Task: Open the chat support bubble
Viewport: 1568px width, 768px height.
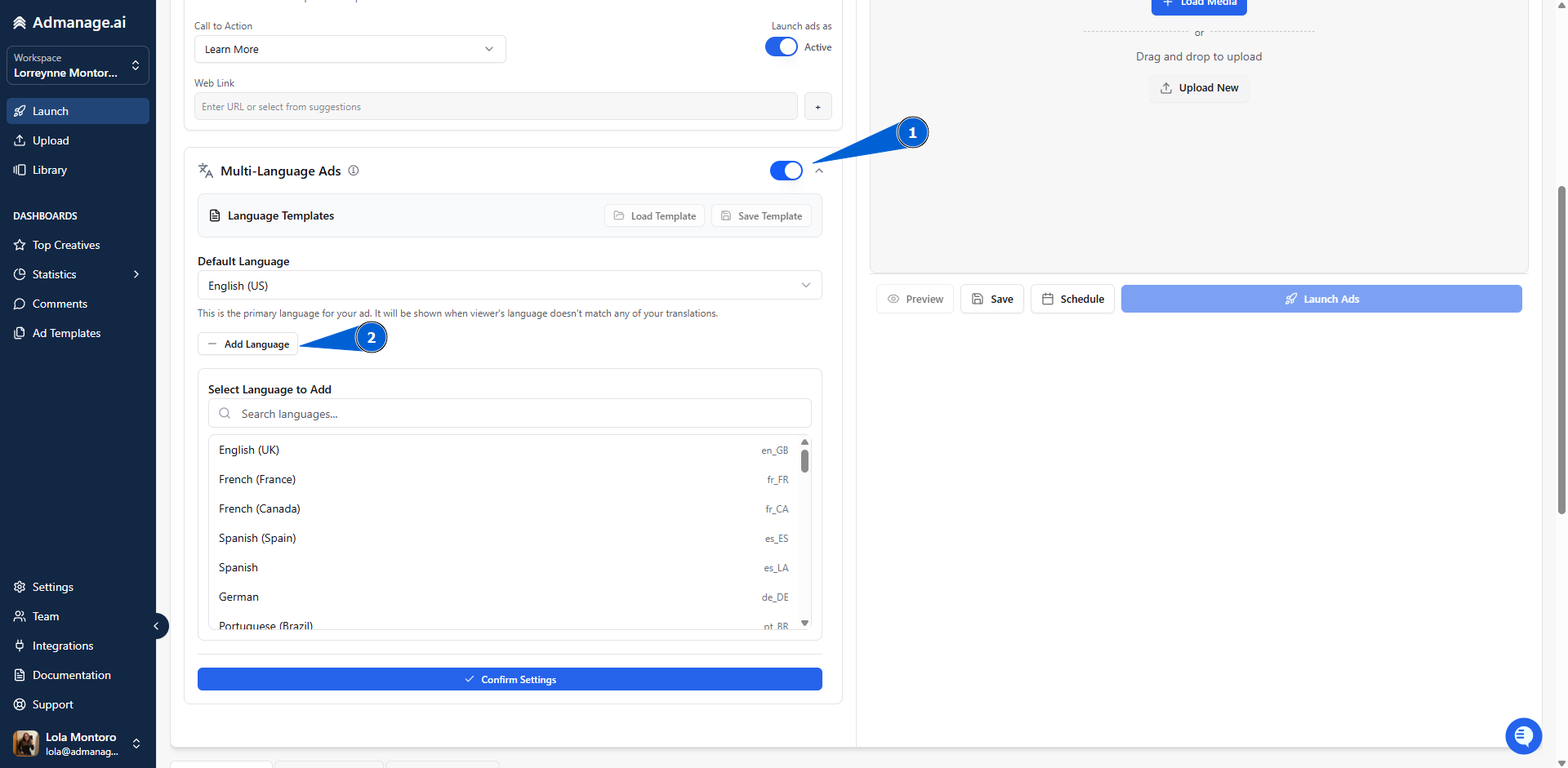Action: point(1523,736)
